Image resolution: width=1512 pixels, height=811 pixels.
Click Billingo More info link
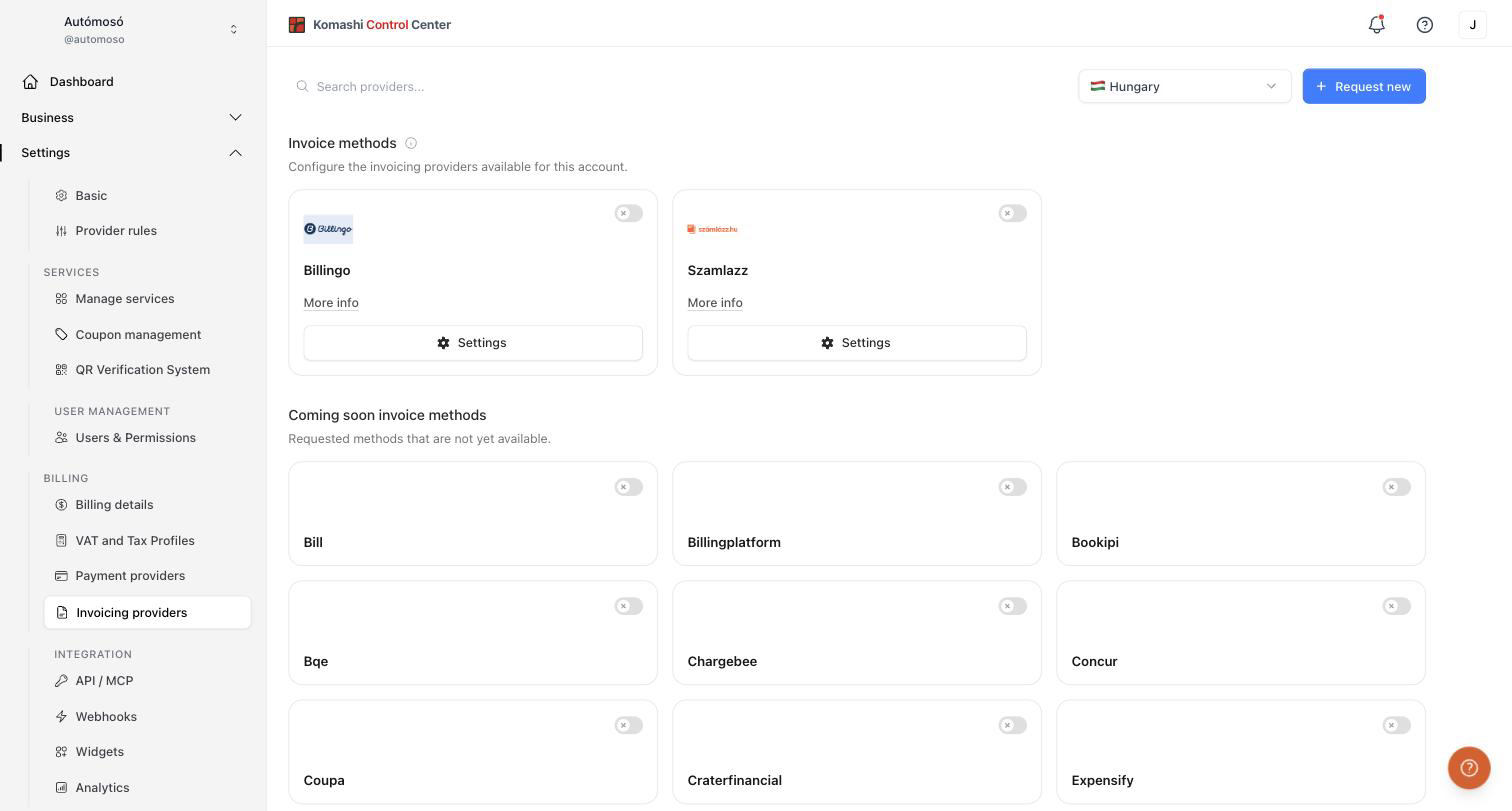point(331,303)
